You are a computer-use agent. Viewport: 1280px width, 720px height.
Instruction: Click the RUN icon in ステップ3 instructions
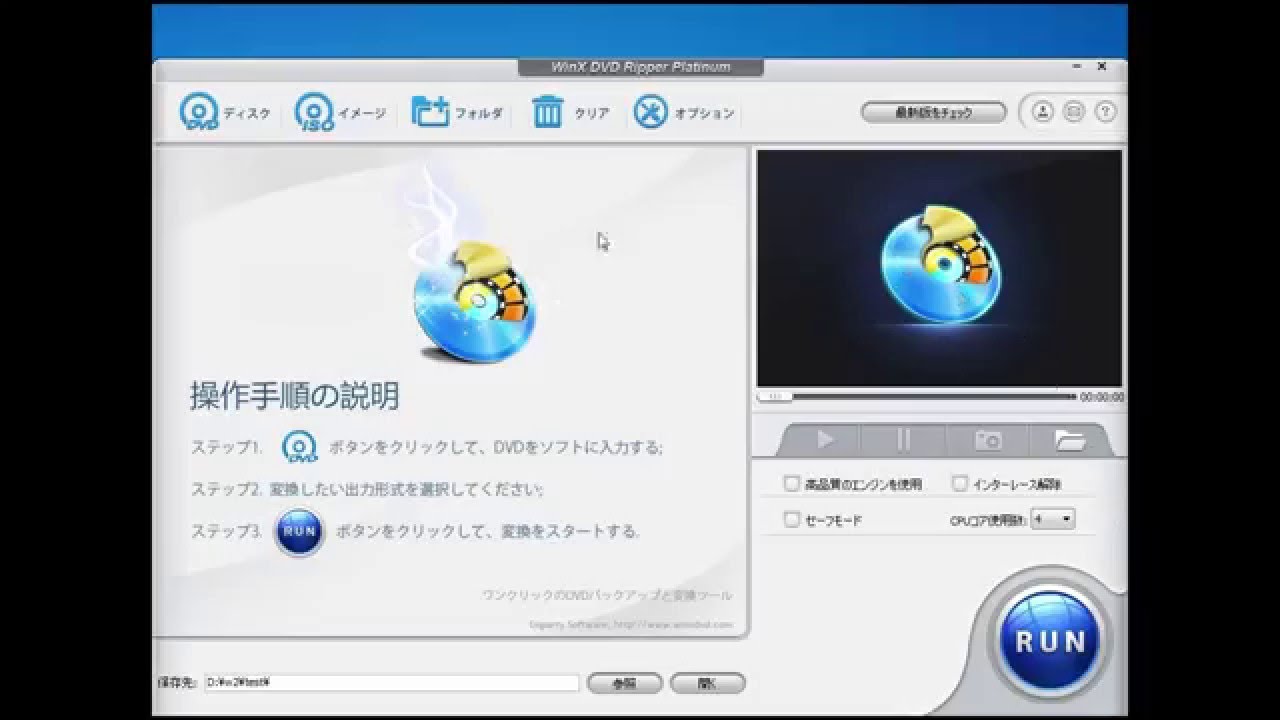point(300,531)
